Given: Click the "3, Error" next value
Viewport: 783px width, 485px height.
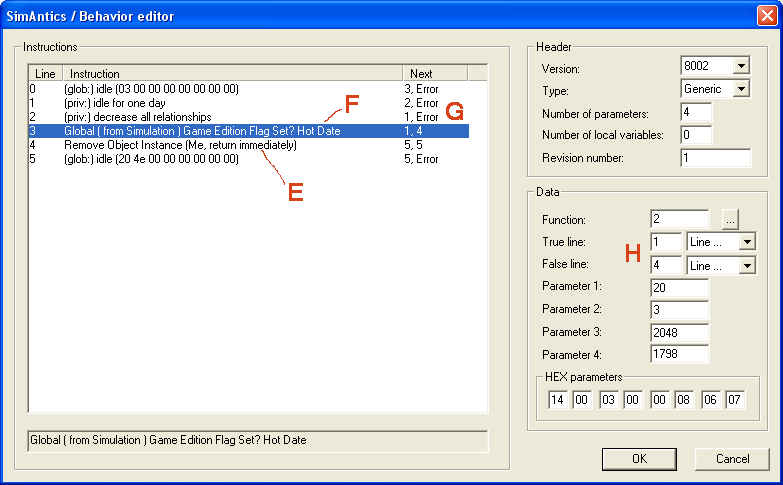Looking at the screenshot, I should [x=421, y=89].
